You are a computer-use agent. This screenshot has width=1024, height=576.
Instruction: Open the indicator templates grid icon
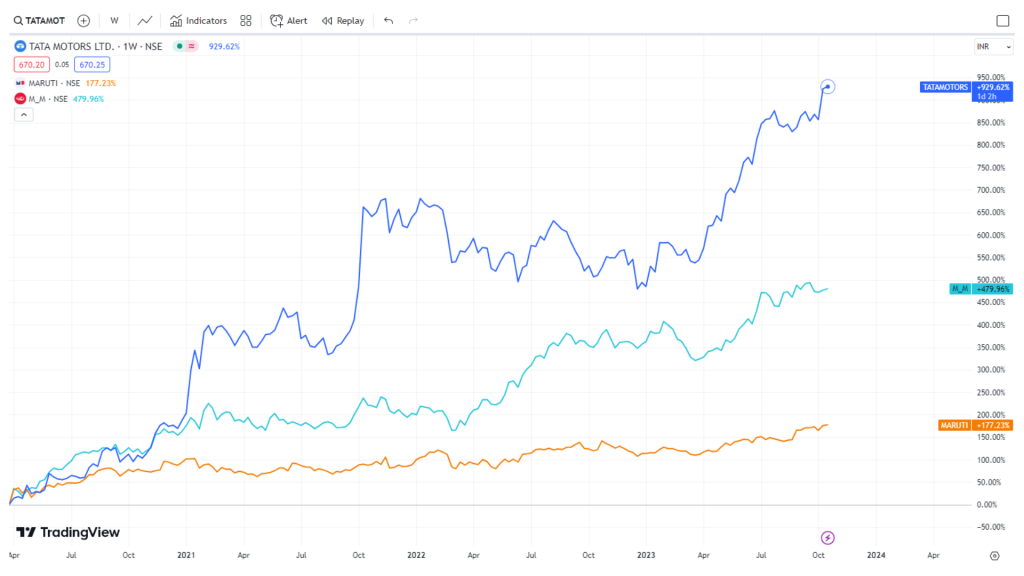click(246, 21)
